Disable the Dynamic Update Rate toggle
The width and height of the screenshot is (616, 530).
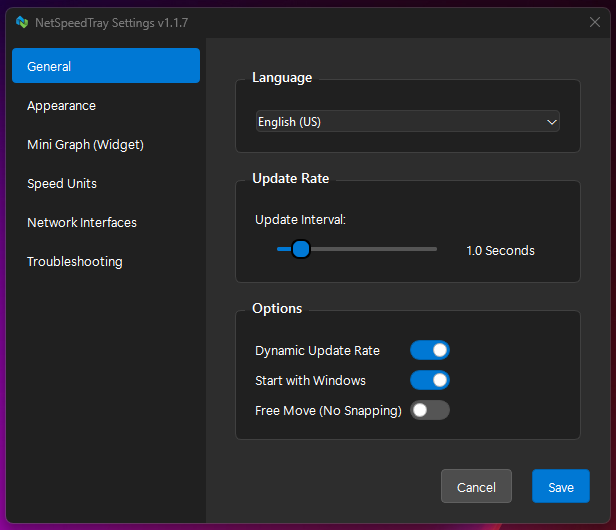pyautogui.click(x=430, y=350)
